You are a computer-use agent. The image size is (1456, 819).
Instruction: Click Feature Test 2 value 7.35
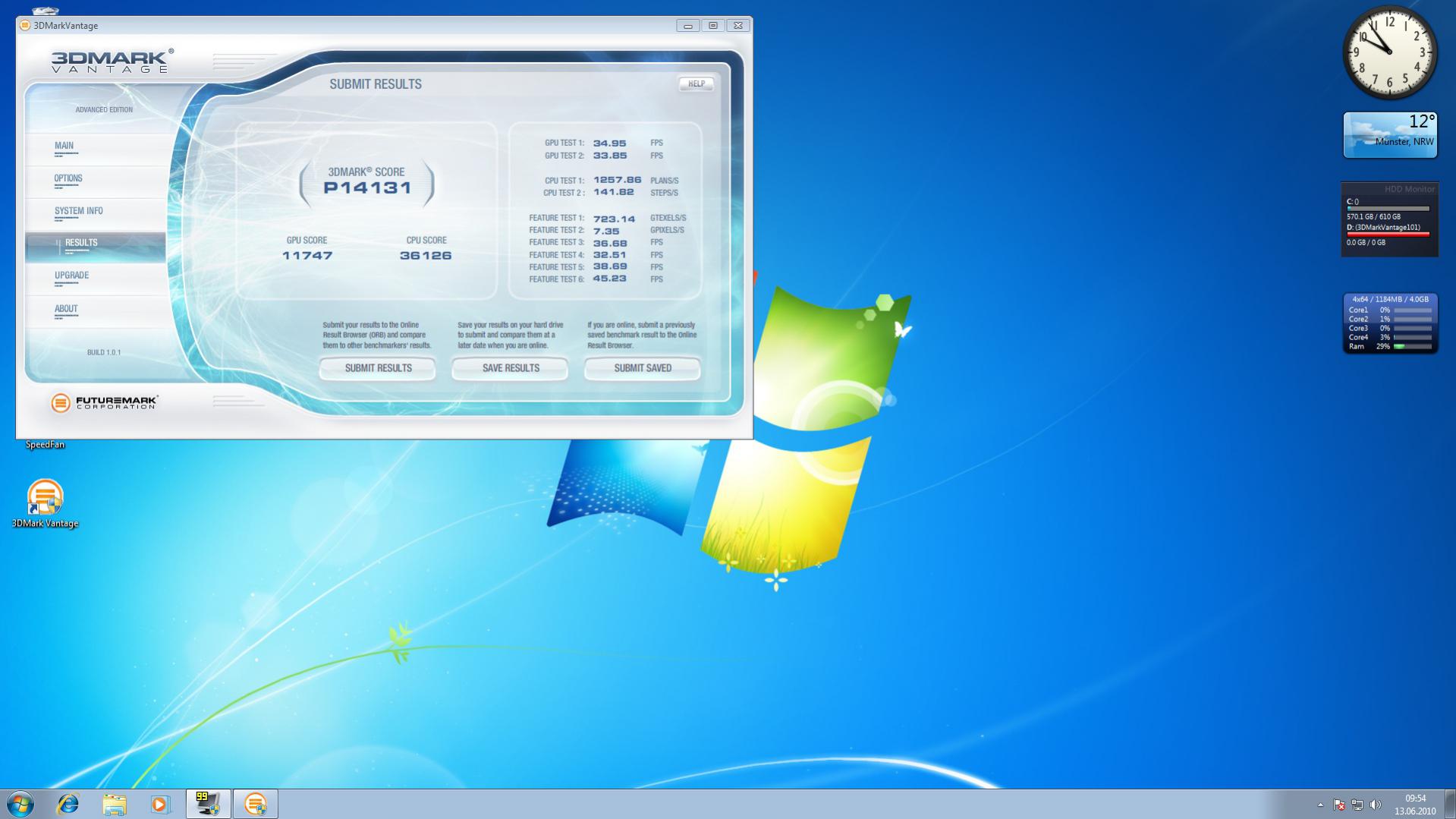pyautogui.click(x=606, y=231)
